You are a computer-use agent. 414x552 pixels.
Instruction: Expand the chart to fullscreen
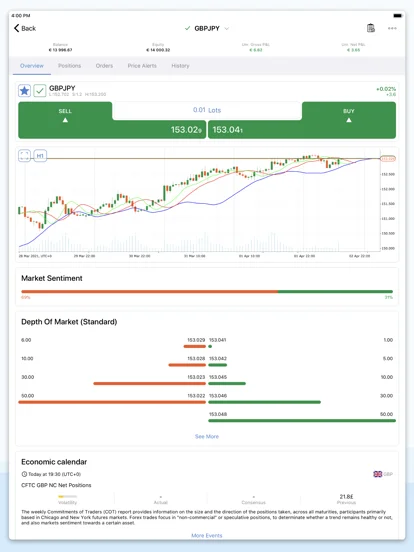click(24, 156)
